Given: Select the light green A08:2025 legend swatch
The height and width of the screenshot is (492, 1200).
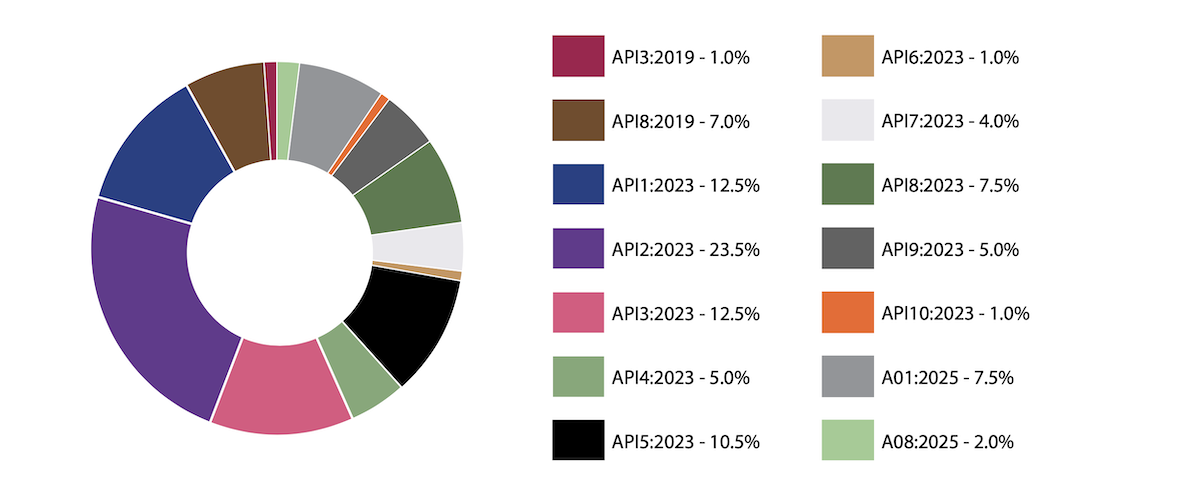Looking at the screenshot, I should click(847, 441).
